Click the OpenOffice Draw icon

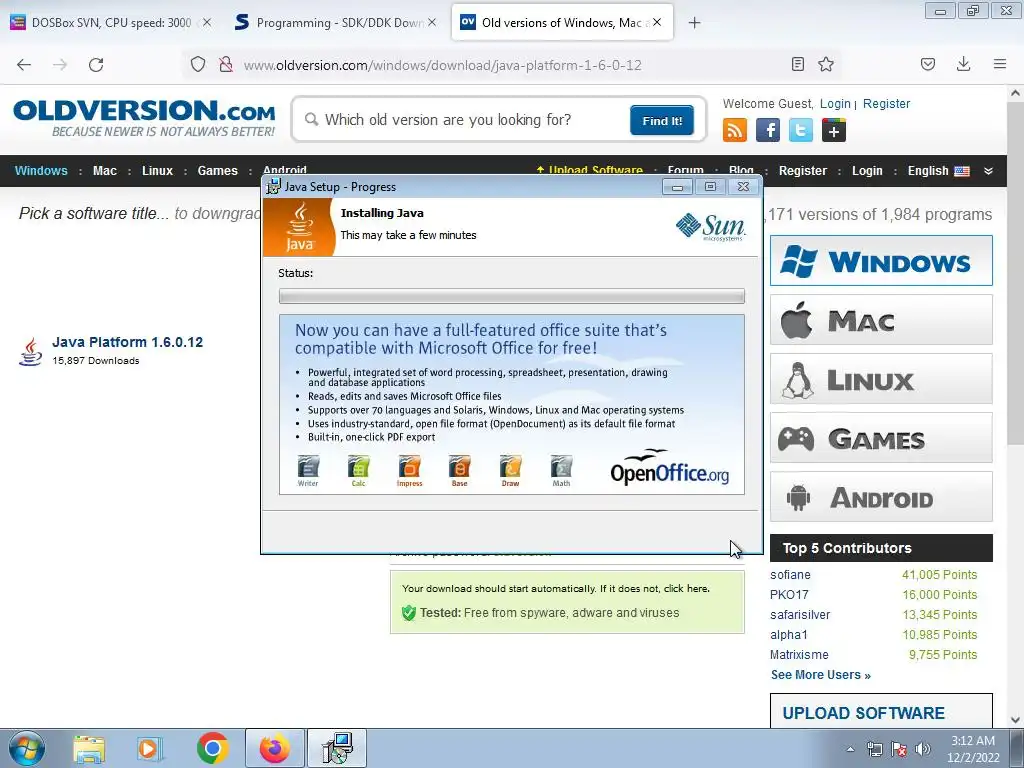coord(510,471)
